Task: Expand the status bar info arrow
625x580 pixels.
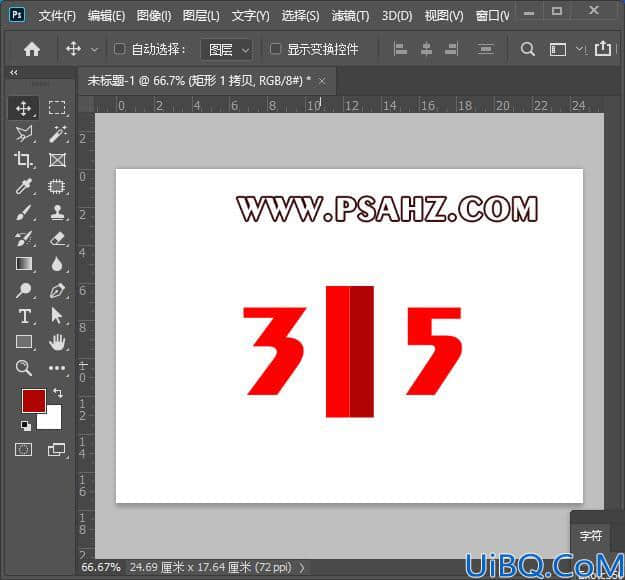Action: pos(302,567)
